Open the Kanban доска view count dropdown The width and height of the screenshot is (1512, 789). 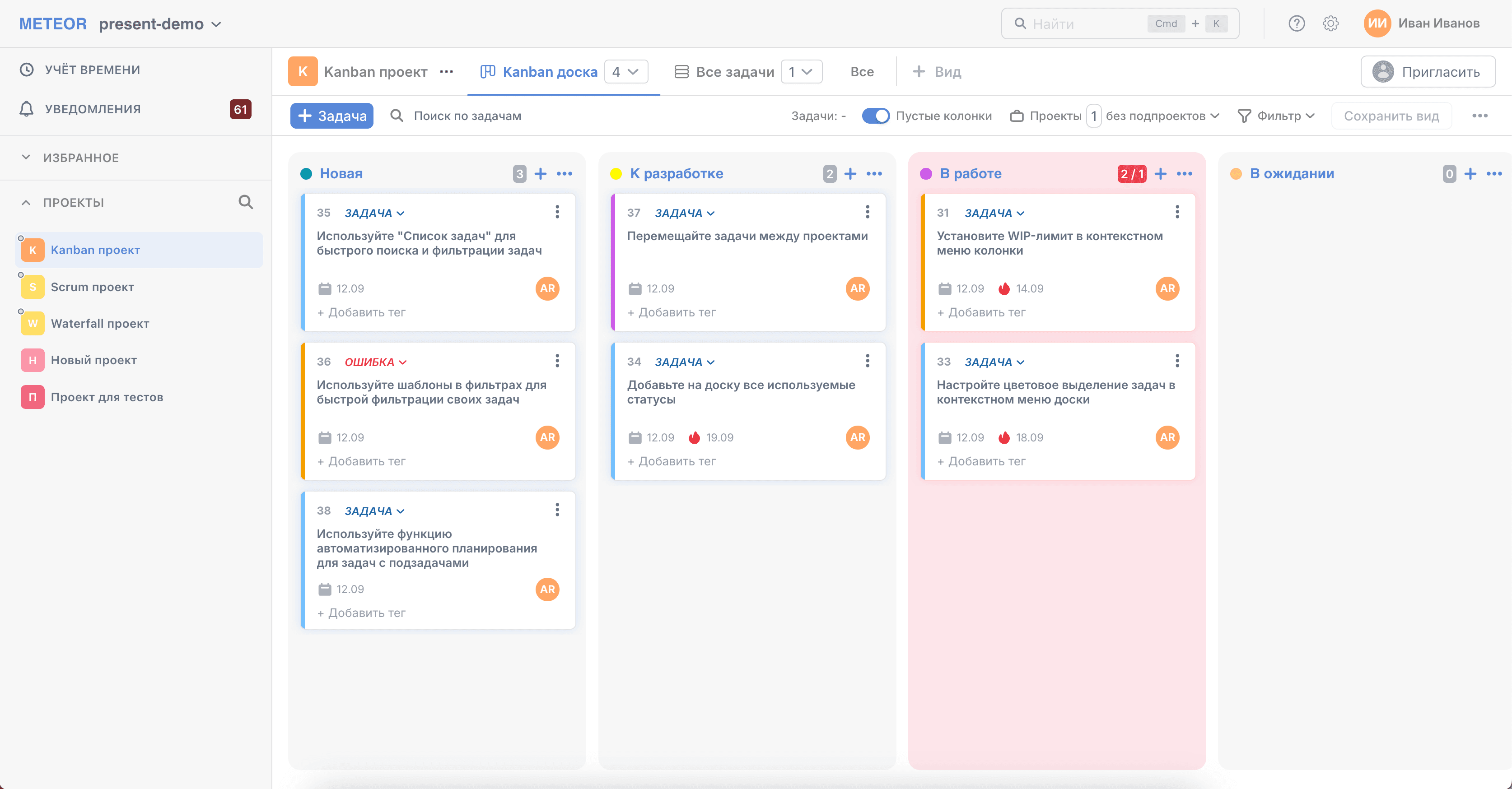click(x=625, y=72)
